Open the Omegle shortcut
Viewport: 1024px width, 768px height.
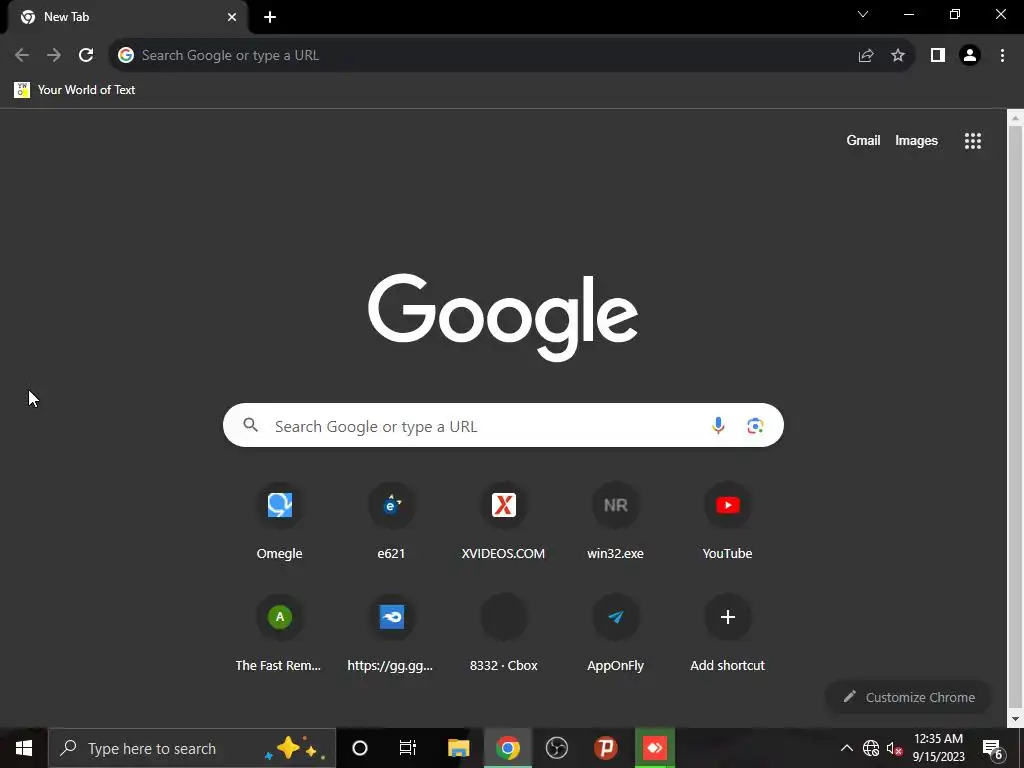(280, 522)
